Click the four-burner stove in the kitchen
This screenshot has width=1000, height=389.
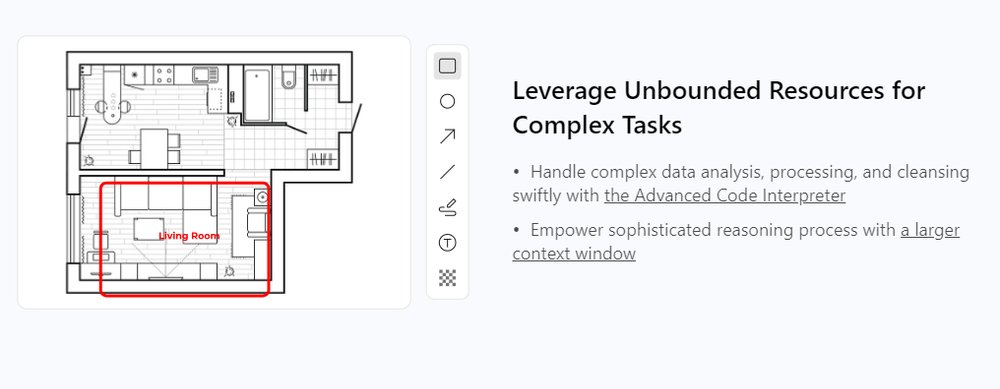[x=165, y=75]
